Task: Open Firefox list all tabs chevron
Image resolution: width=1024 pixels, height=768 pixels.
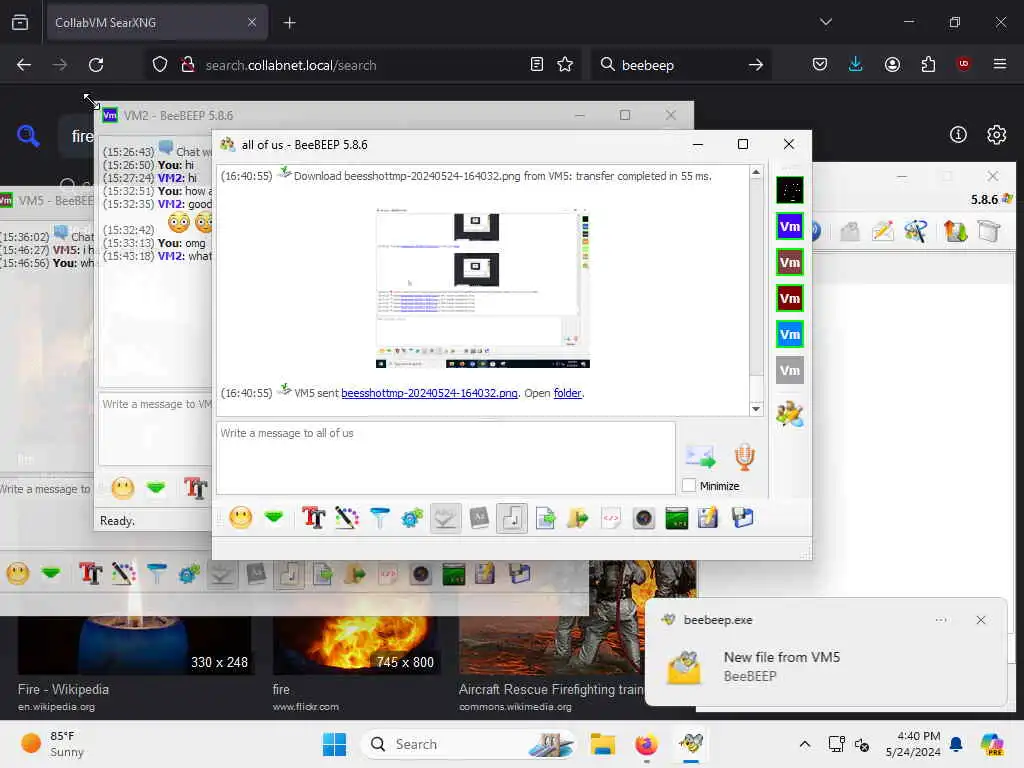Action: [x=825, y=22]
